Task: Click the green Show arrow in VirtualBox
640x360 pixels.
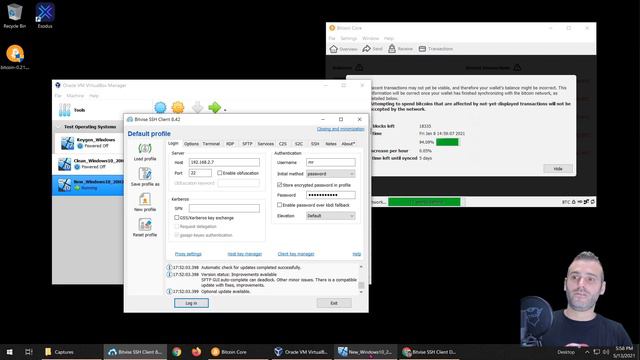Action: pos(214,107)
